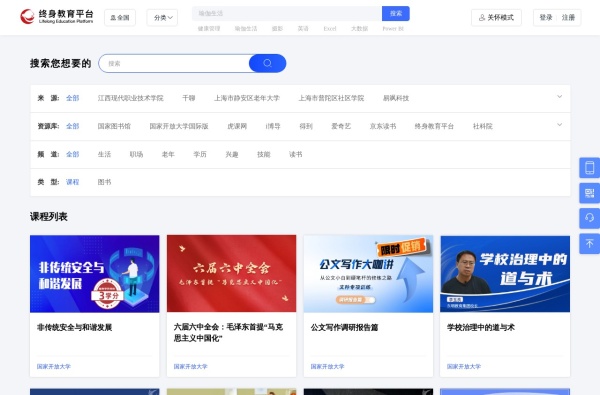Open the QR code sidebar icon

click(x=590, y=193)
